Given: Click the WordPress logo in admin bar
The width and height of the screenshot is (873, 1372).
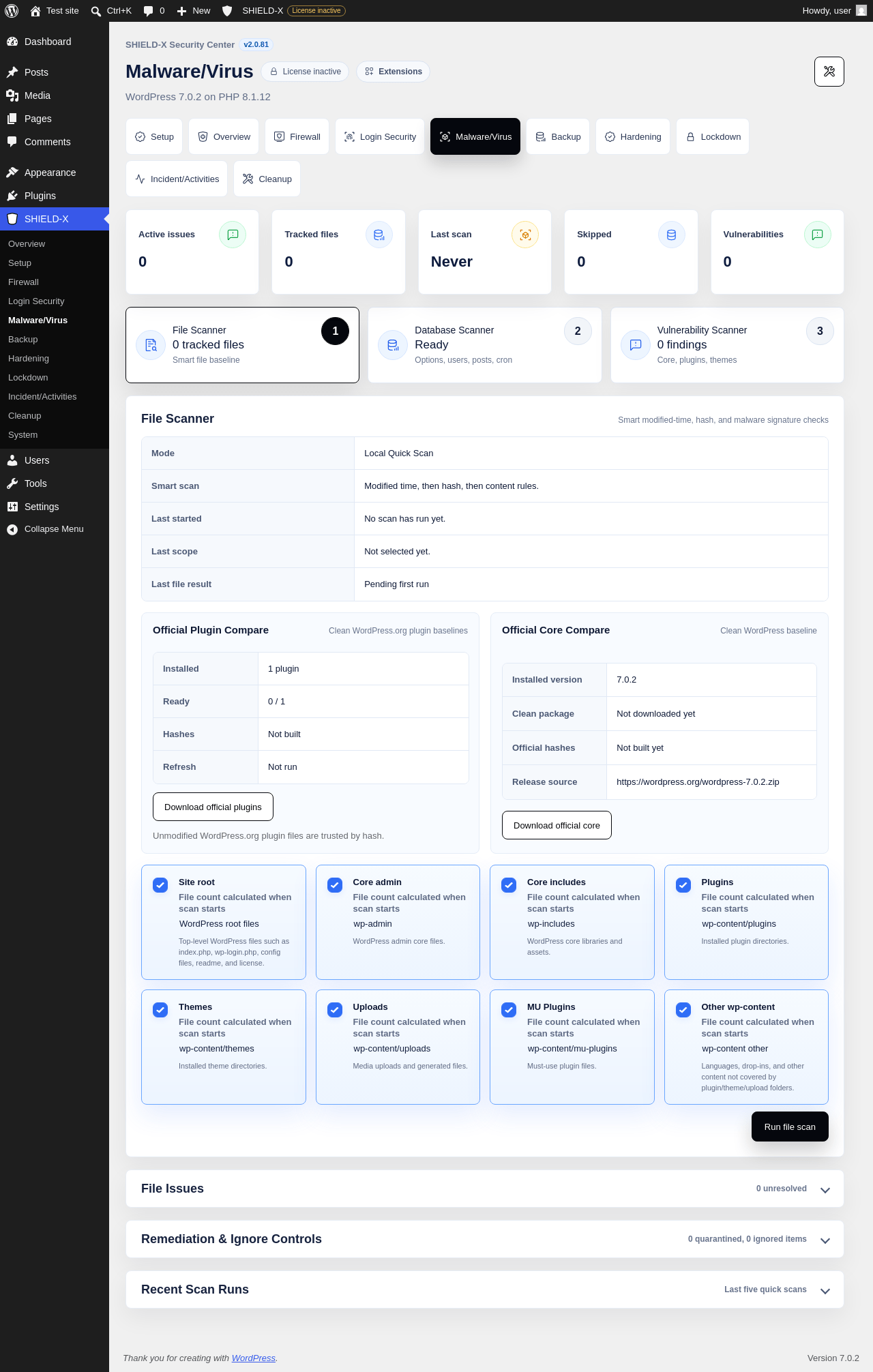Looking at the screenshot, I should (12, 11).
